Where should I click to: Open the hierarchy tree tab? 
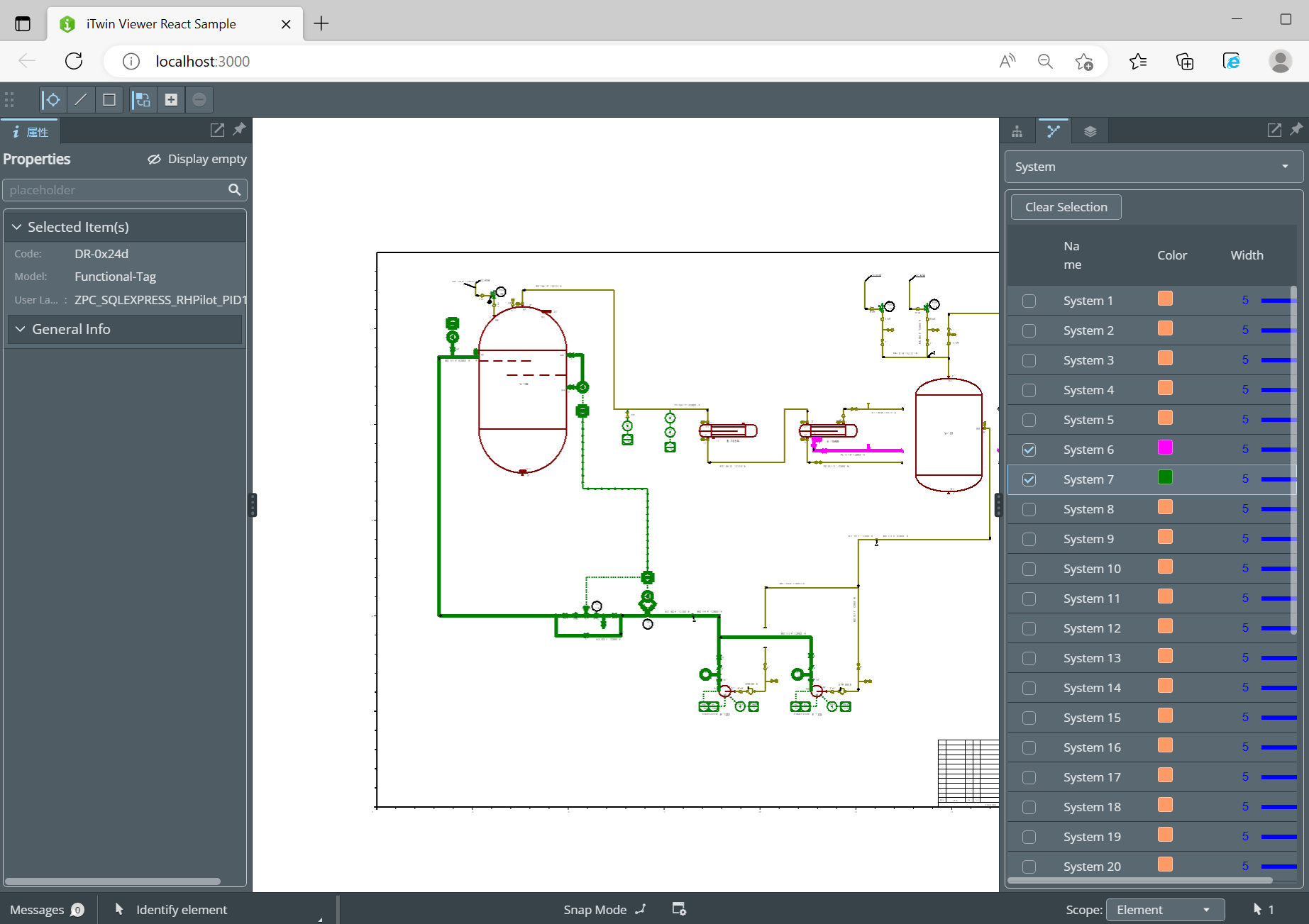click(x=1017, y=131)
